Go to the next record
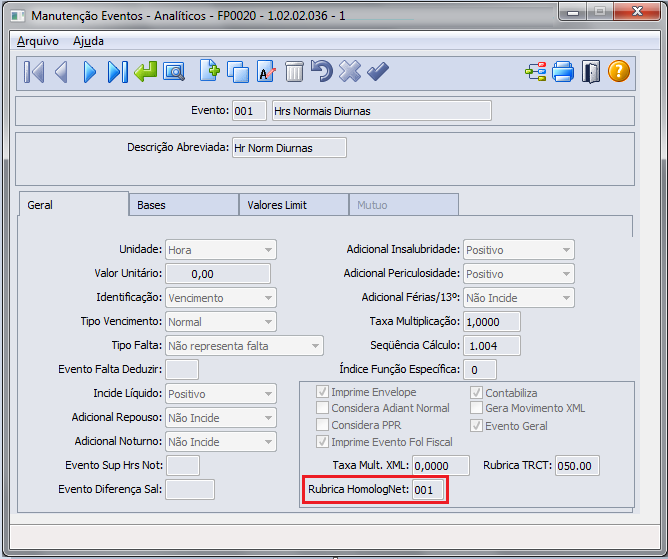 point(89,72)
